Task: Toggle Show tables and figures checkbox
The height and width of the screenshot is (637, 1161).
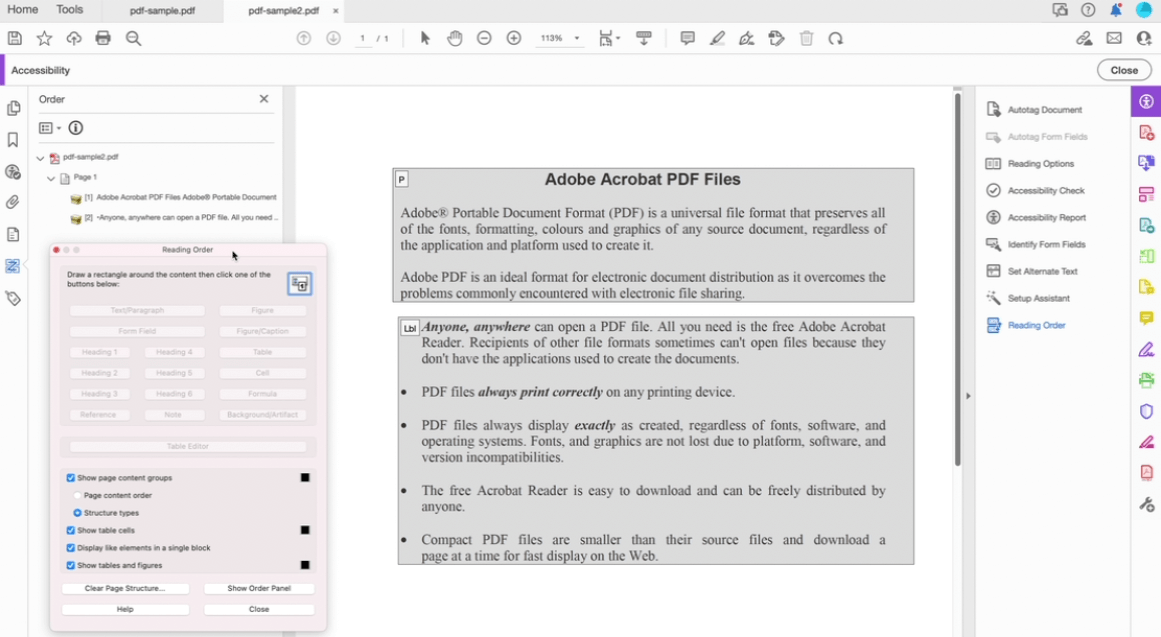Action: [71, 565]
